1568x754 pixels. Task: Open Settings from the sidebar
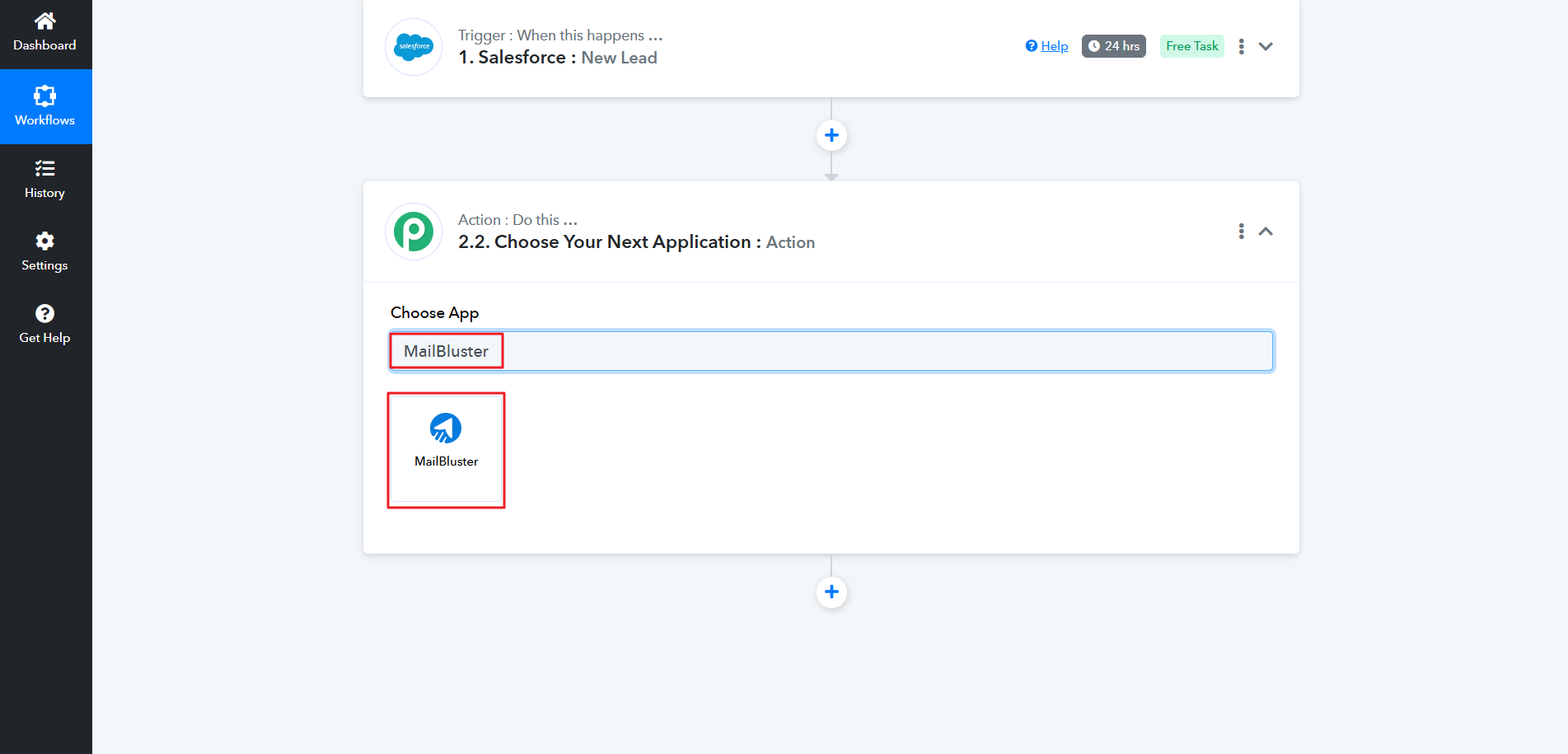pyautogui.click(x=45, y=252)
